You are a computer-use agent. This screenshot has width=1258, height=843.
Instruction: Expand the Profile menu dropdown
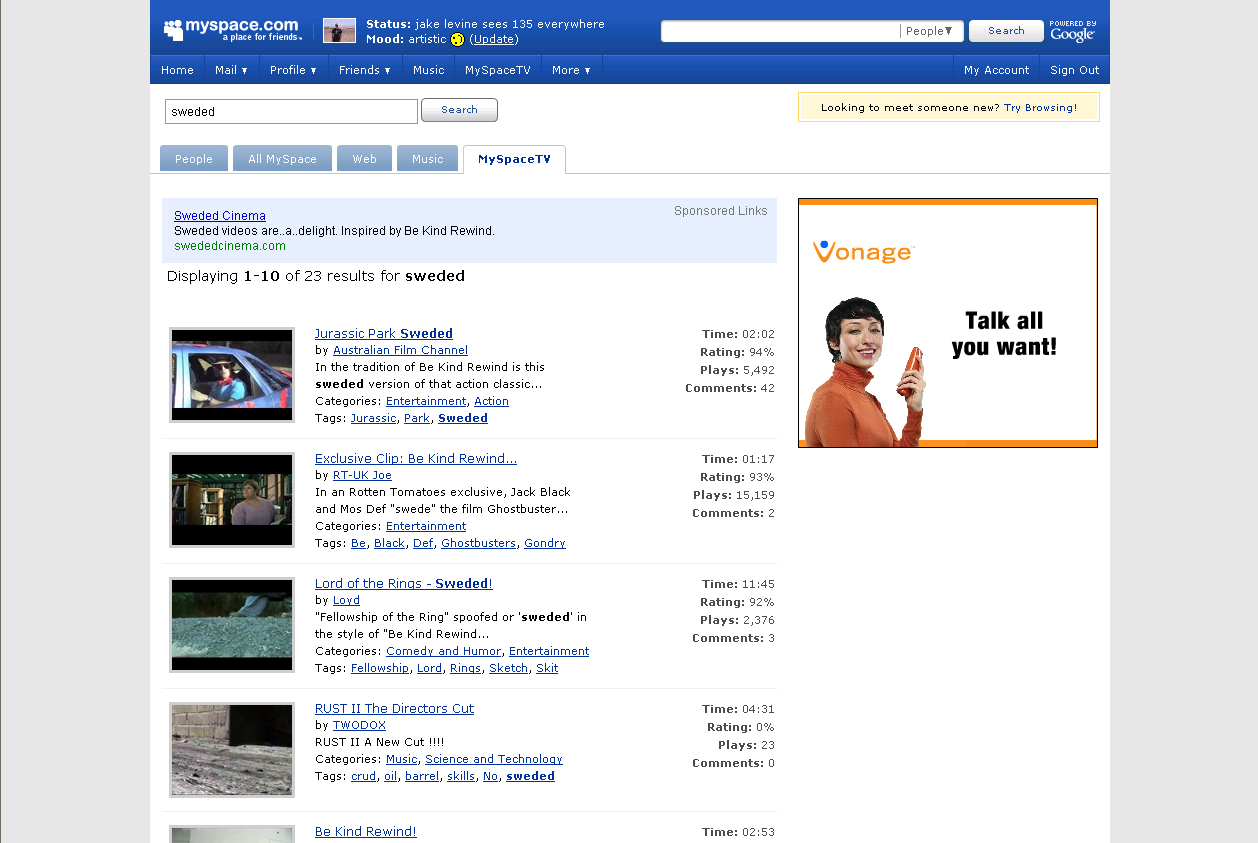click(293, 70)
